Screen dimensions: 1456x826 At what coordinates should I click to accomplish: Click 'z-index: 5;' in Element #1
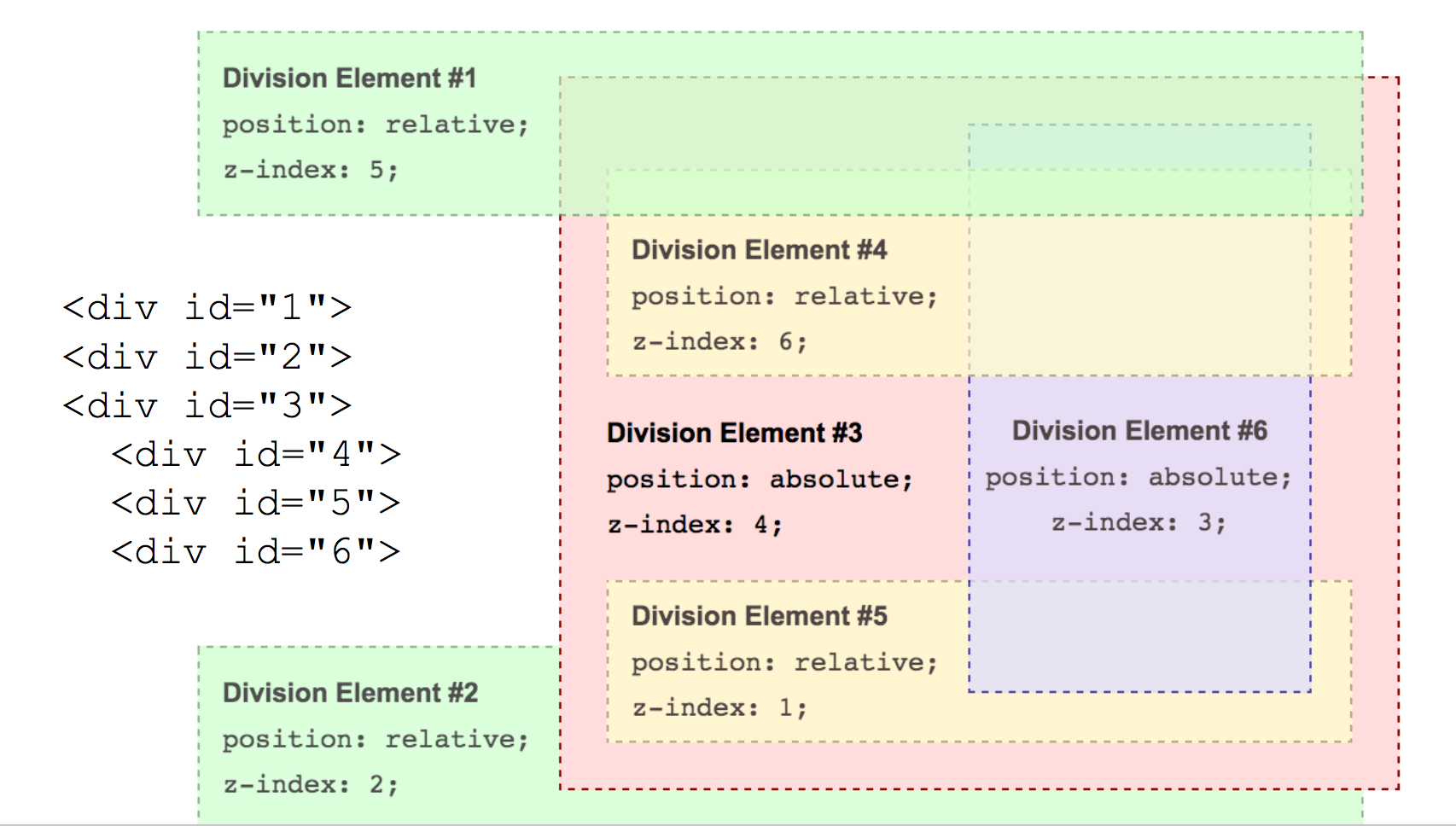point(311,170)
